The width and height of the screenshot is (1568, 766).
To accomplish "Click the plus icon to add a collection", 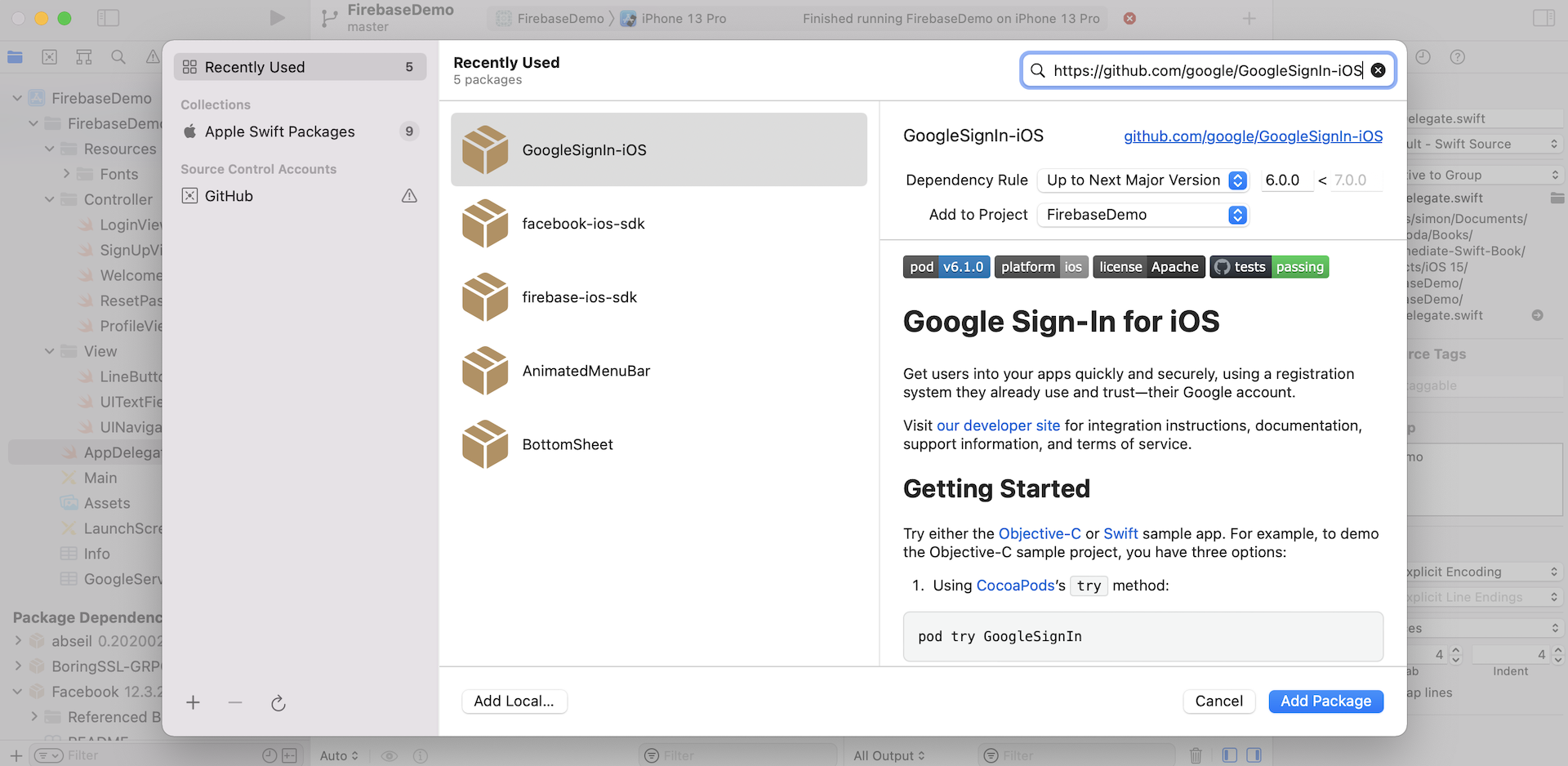I will pyautogui.click(x=193, y=702).
